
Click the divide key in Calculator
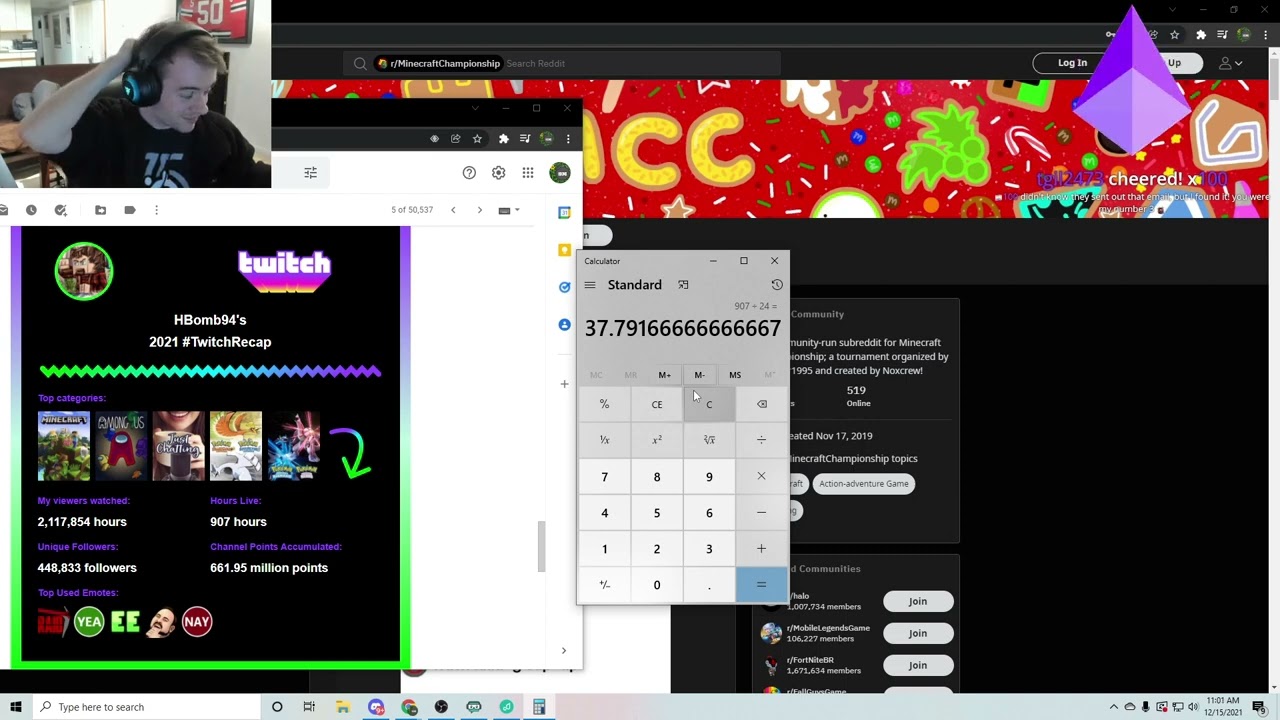click(x=761, y=440)
